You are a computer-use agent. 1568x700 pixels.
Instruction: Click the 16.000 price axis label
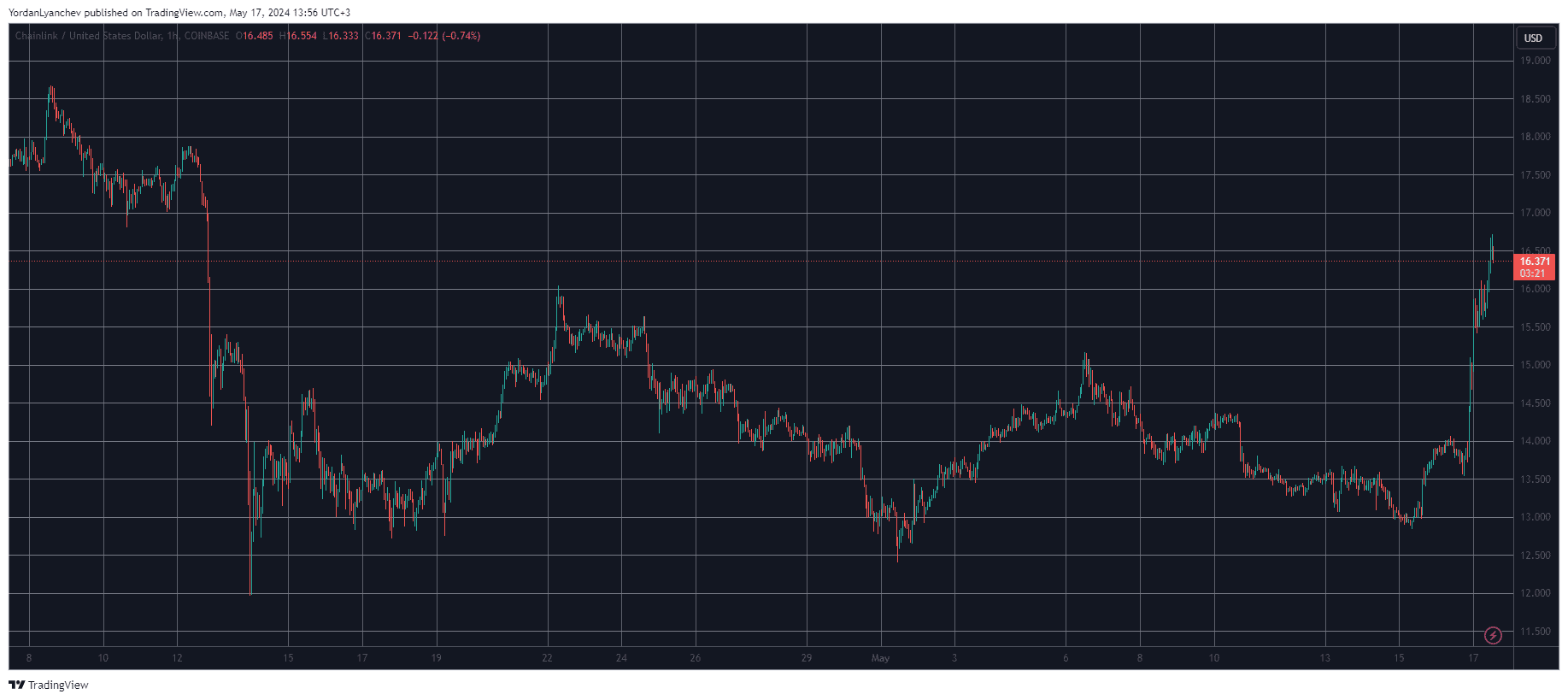pyautogui.click(x=1535, y=289)
